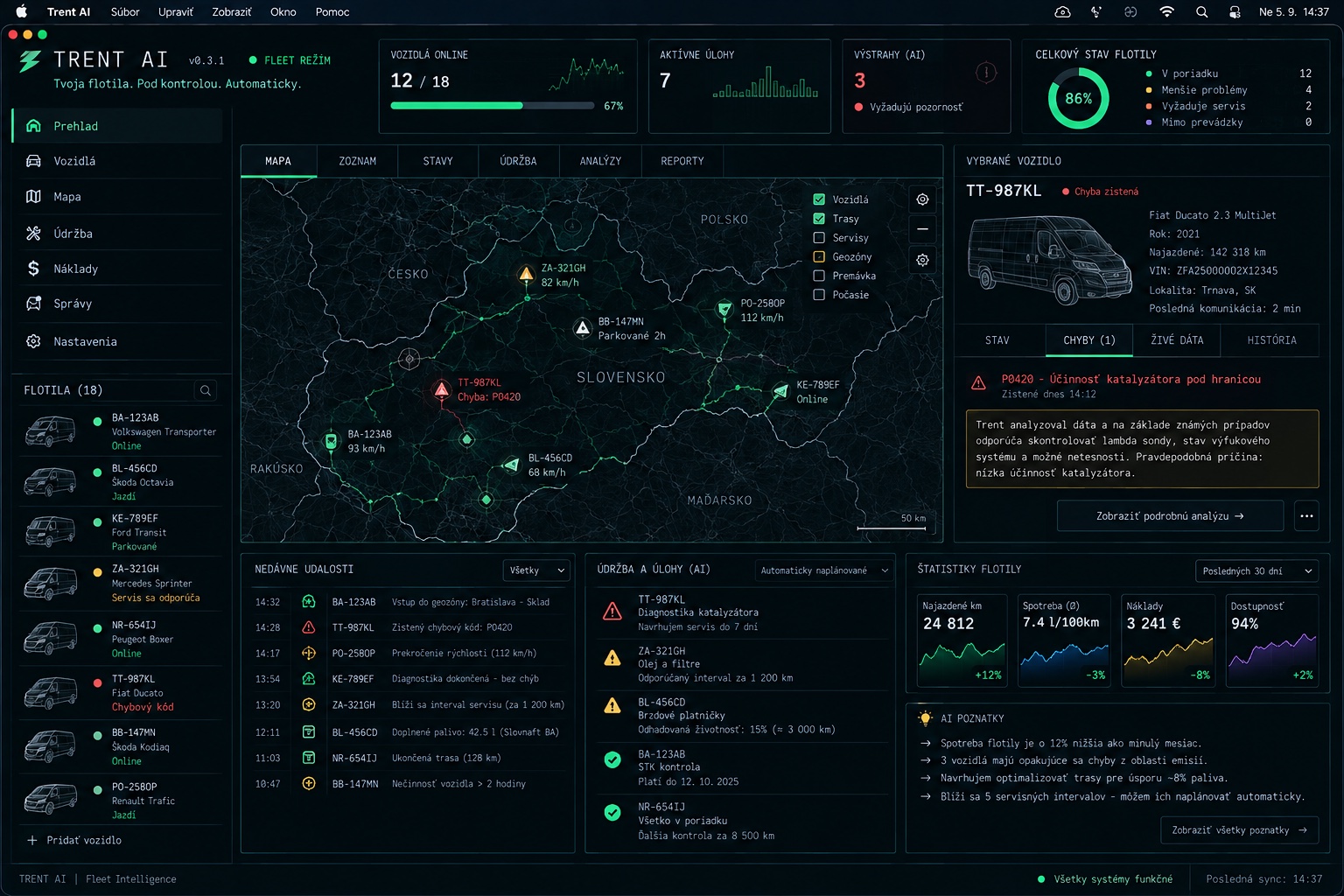The image size is (1344, 896).
Task: Open Prehľad home icon in sidebar
Action: (33, 126)
